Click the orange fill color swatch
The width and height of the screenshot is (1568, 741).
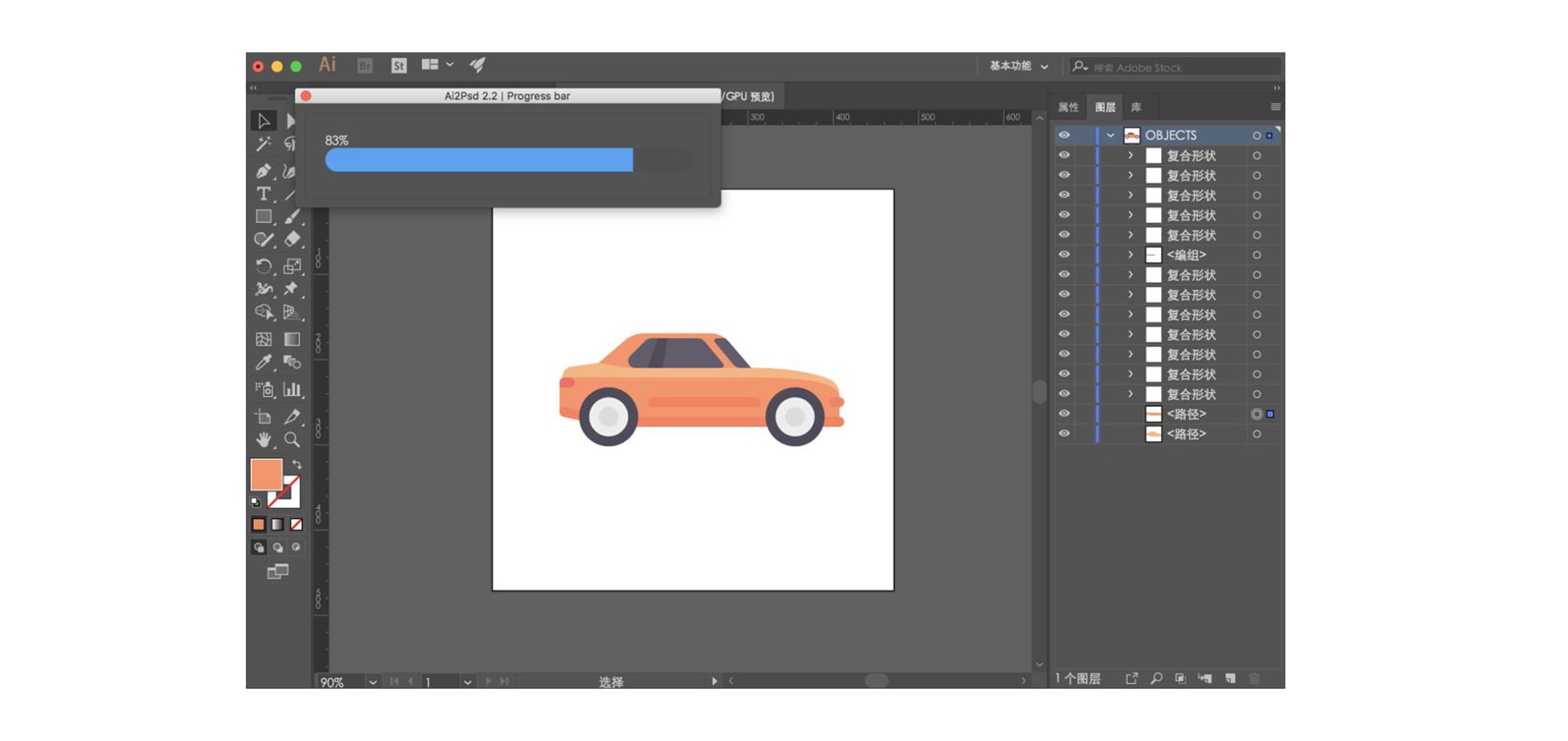tap(265, 475)
